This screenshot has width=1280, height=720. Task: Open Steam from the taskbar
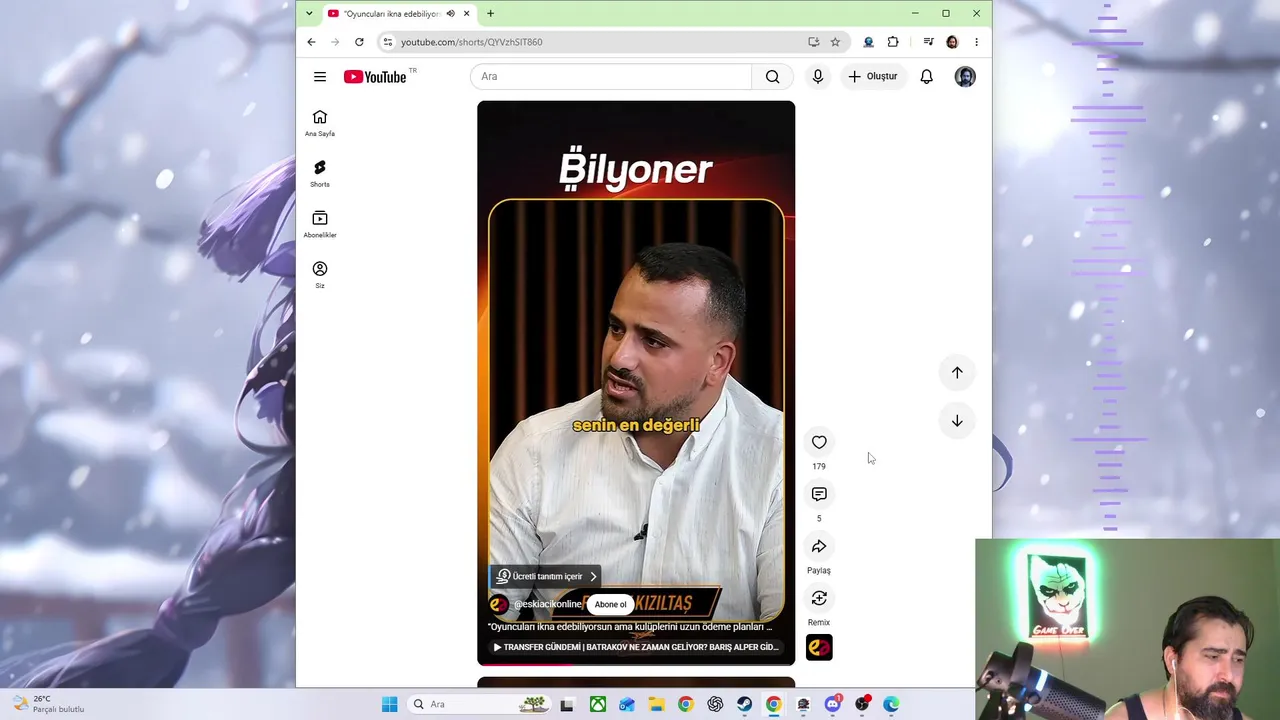745,704
